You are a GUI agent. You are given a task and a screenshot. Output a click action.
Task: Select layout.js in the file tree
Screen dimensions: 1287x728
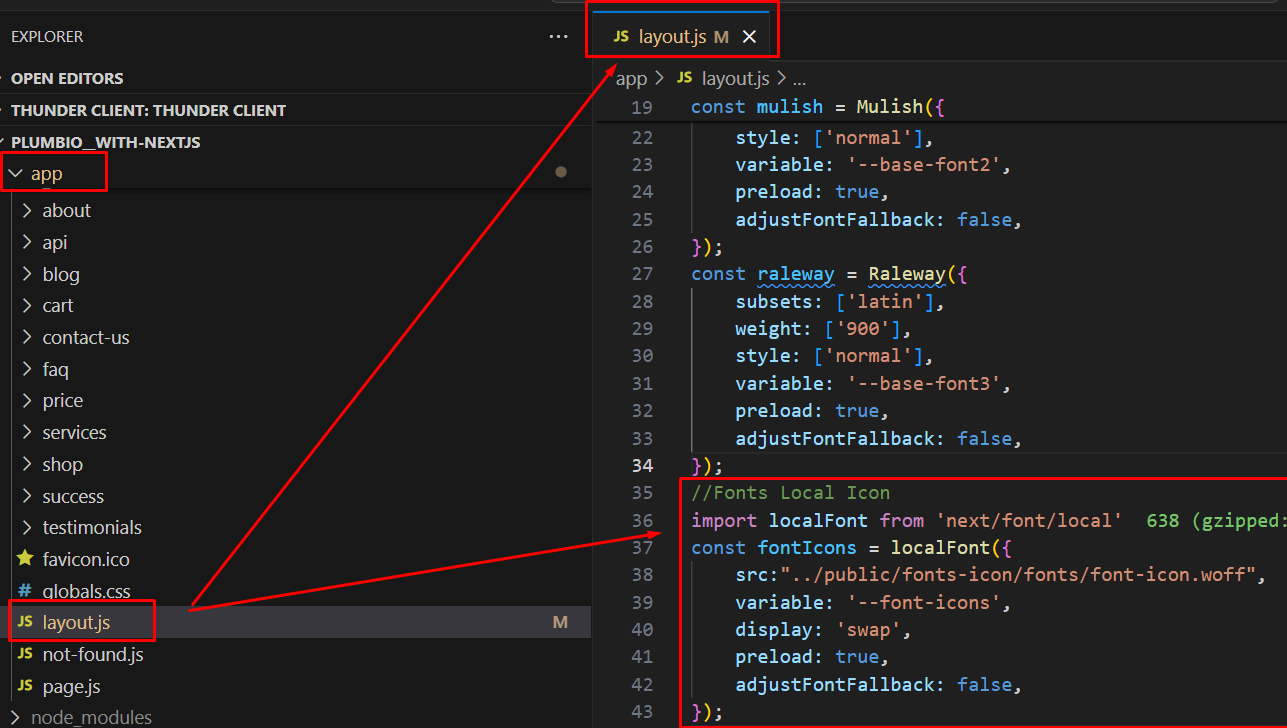[76, 622]
